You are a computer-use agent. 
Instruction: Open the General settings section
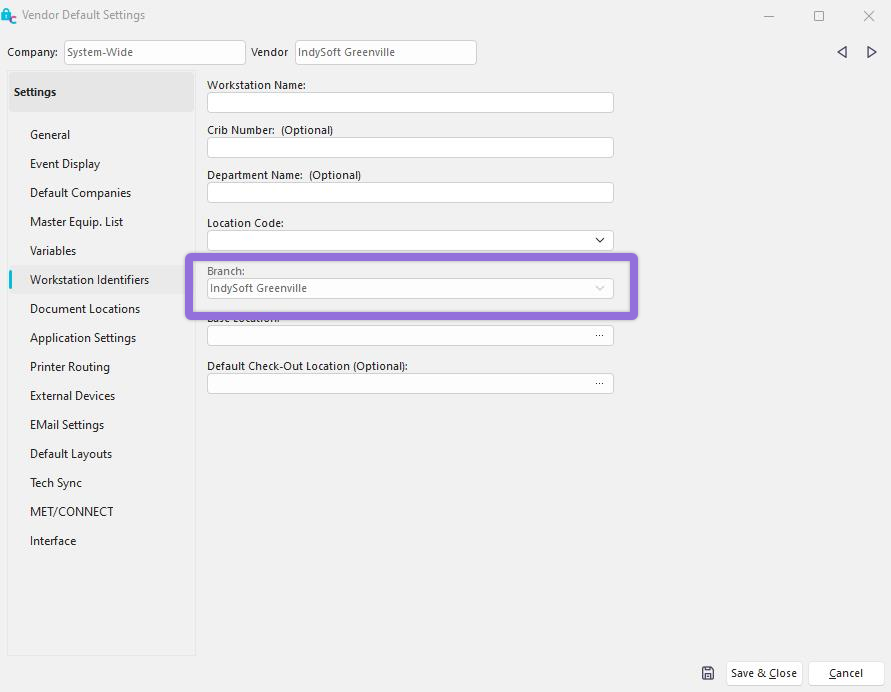click(50, 135)
